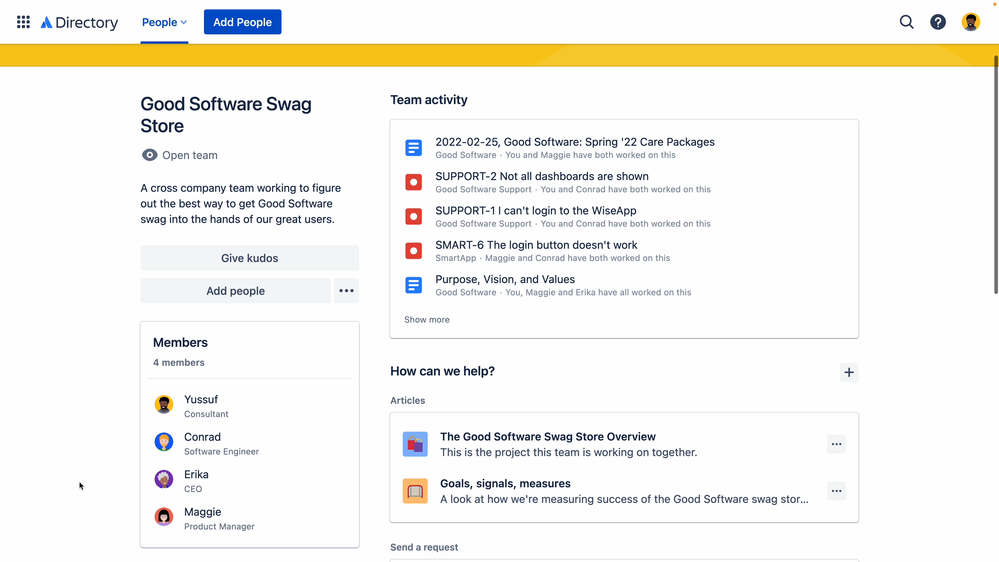Screen dimensions: 999x562
Task: Open 2022-02-25 Spring '22 Care Packages page
Action: point(575,142)
